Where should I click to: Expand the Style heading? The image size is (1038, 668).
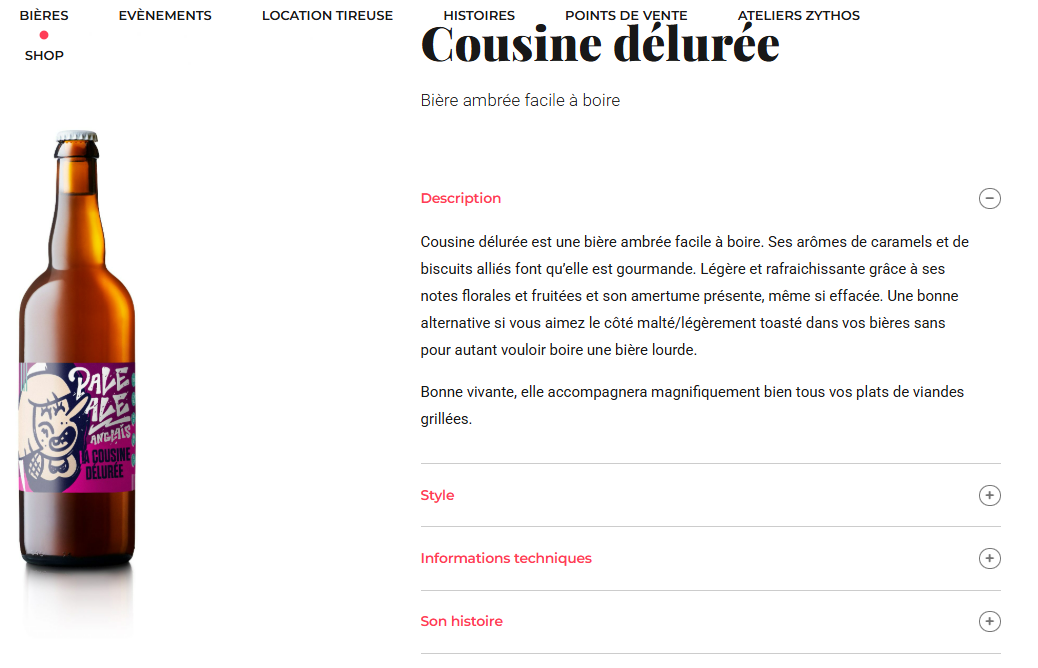pyautogui.click(x=437, y=495)
